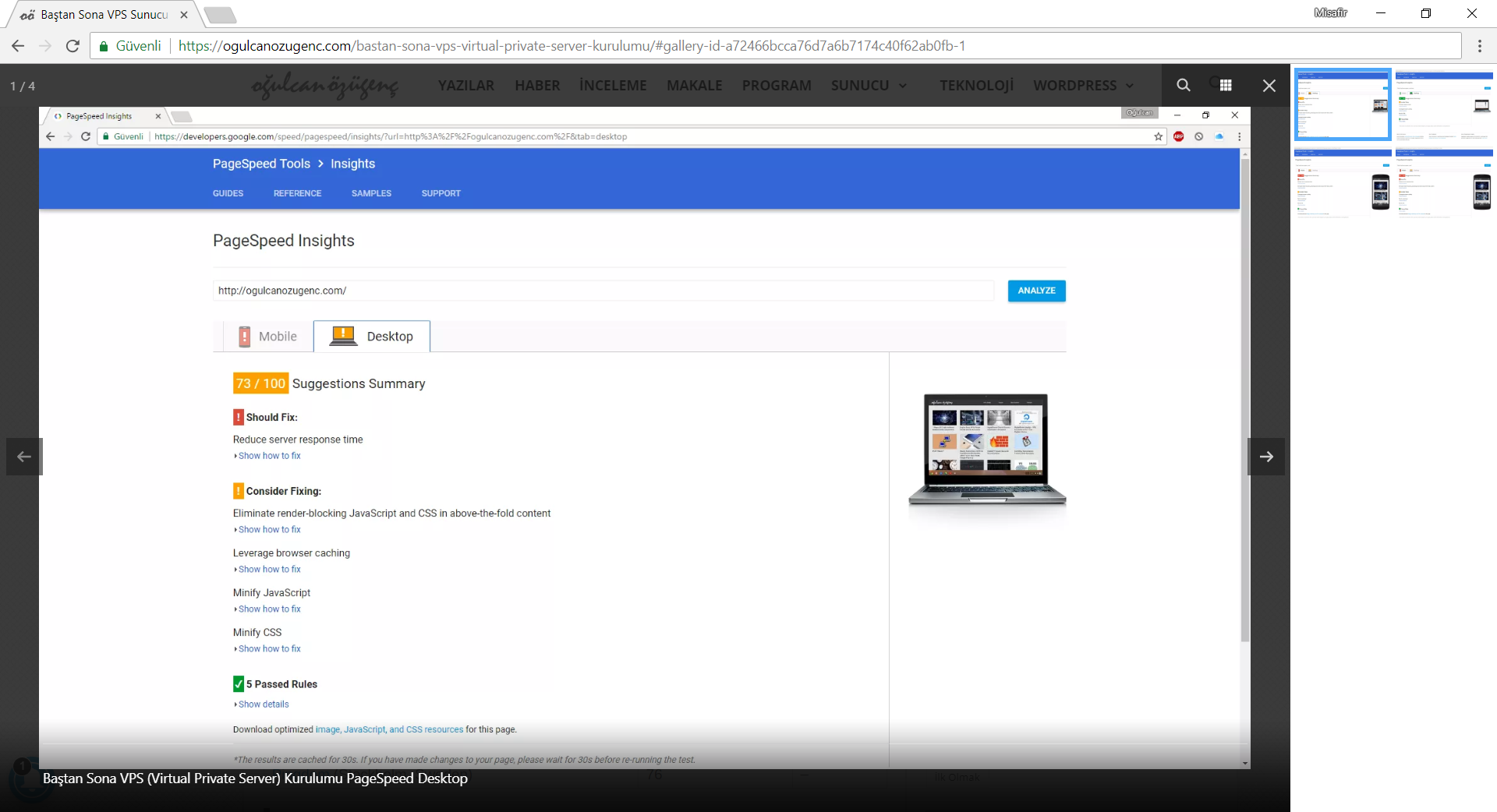This screenshot has width=1497, height=812.
Task: Open the HABER menu item
Action: tap(537, 86)
